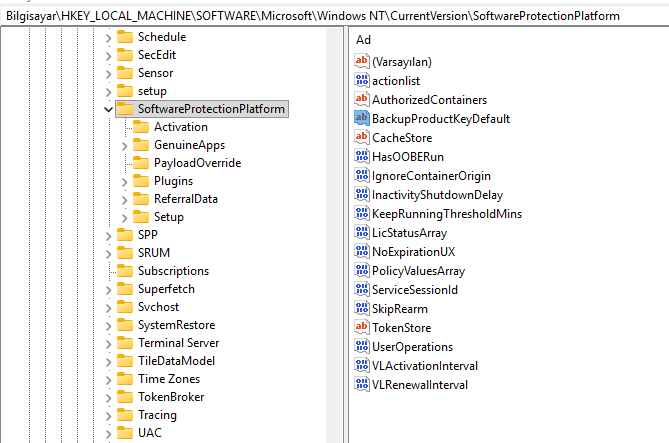Click the BackupProductKeyDefault string value icon

[362, 118]
